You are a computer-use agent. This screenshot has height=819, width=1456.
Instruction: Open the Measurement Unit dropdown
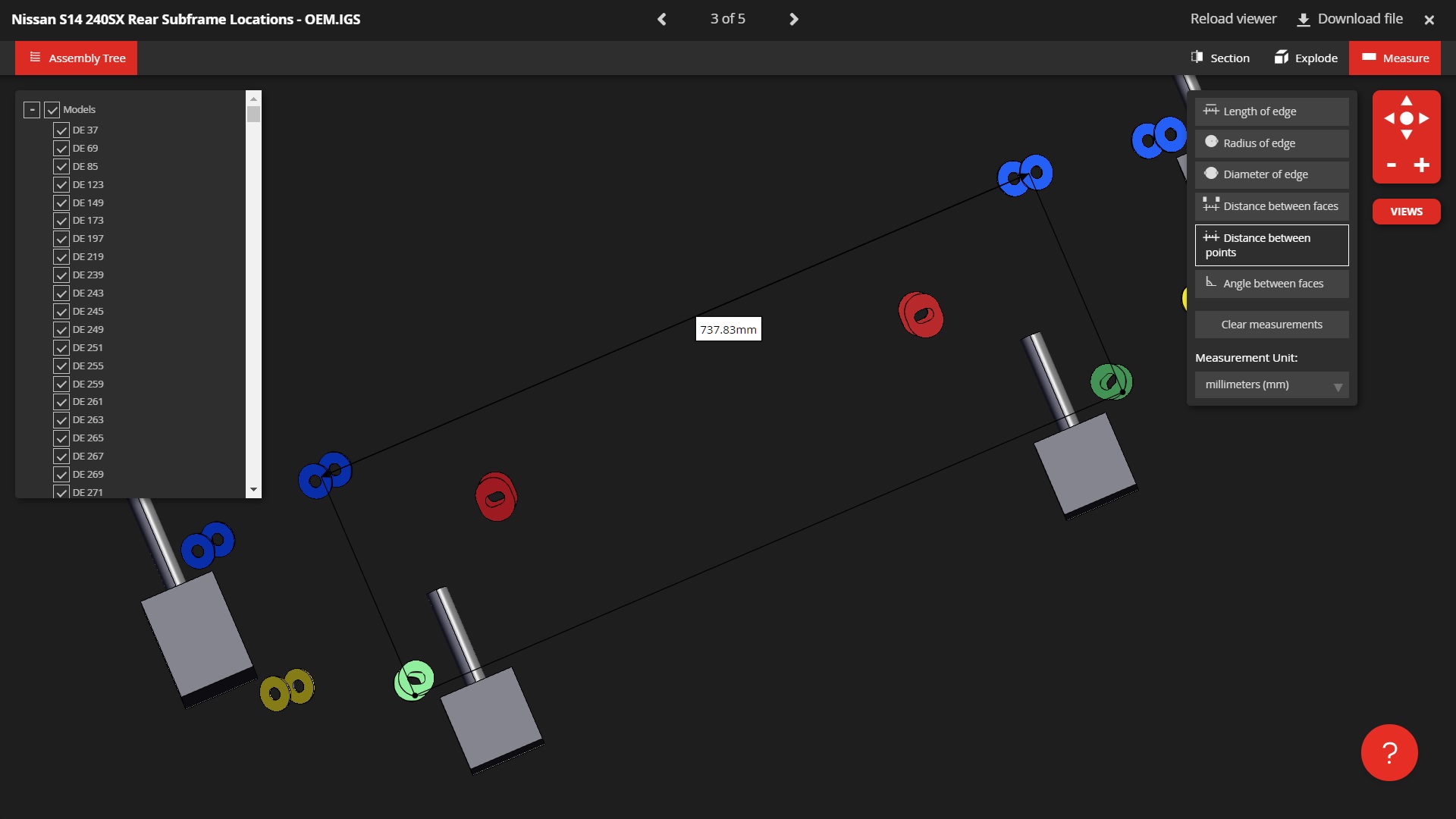[x=1272, y=385]
